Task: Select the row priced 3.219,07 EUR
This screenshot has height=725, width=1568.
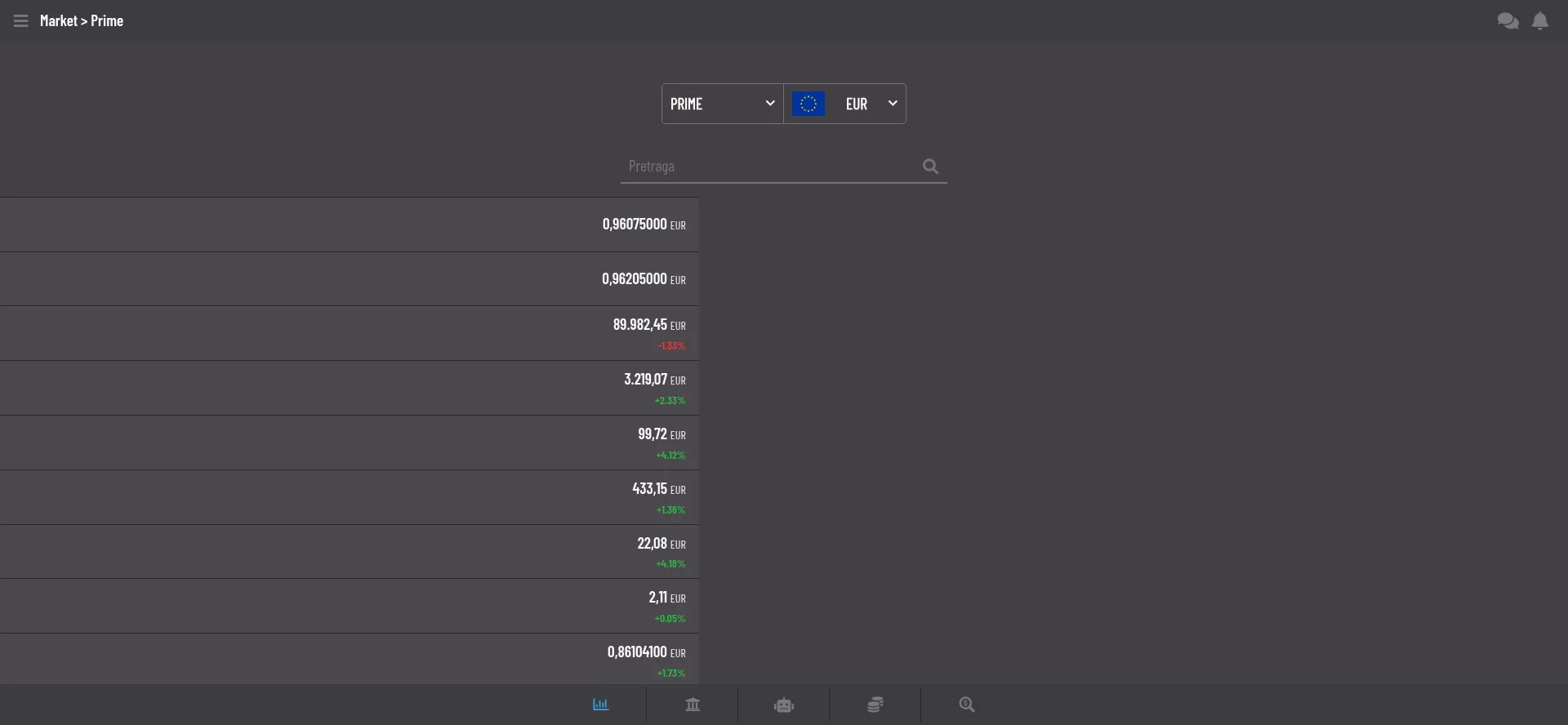Action: [350, 388]
